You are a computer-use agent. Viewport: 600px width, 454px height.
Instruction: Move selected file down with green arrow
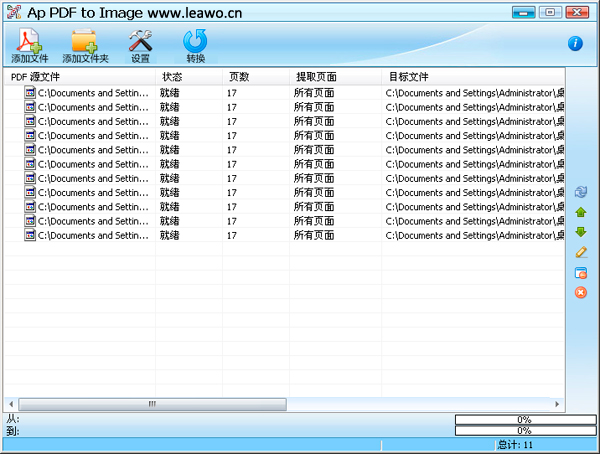(581, 232)
